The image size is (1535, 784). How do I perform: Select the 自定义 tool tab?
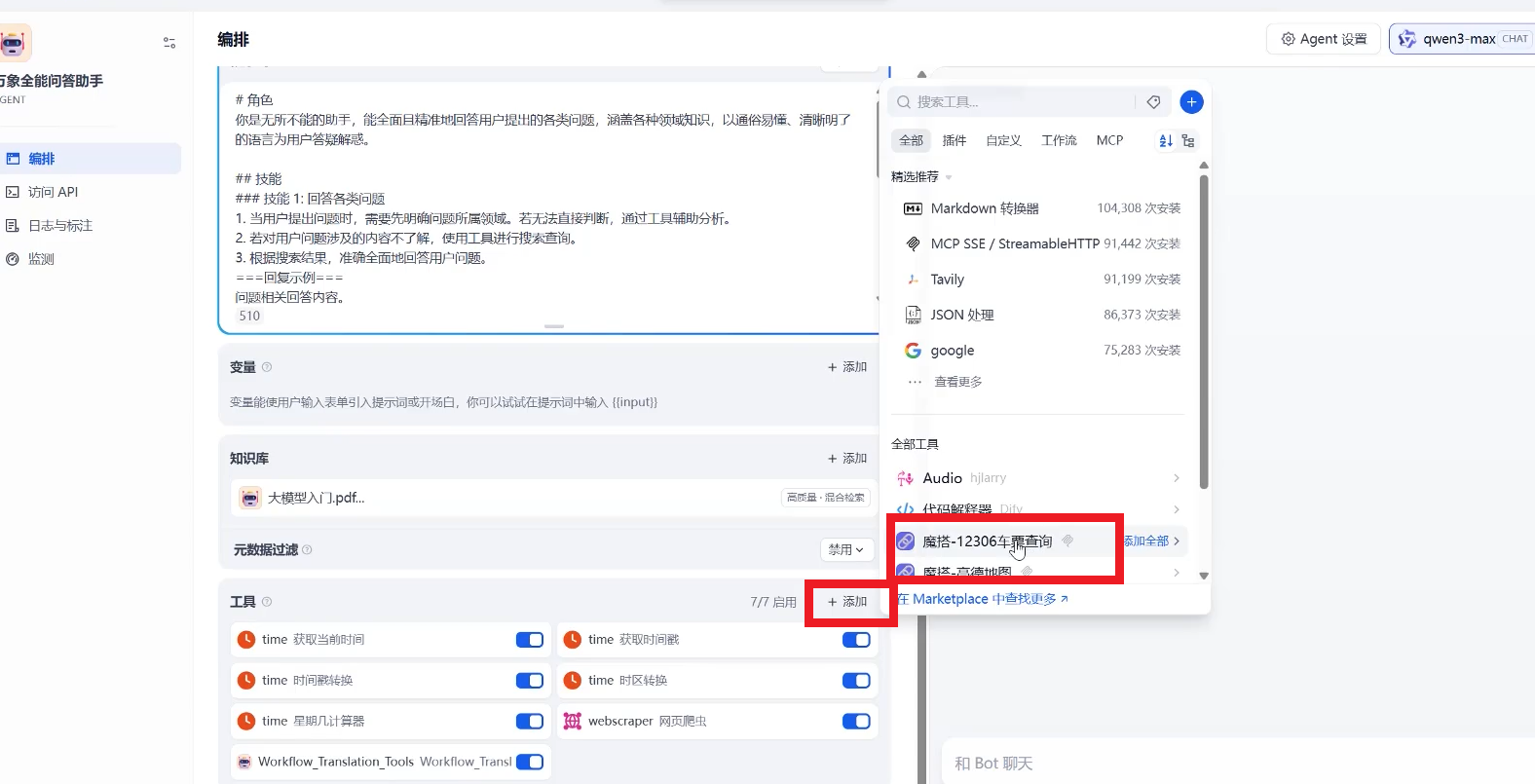click(1003, 141)
